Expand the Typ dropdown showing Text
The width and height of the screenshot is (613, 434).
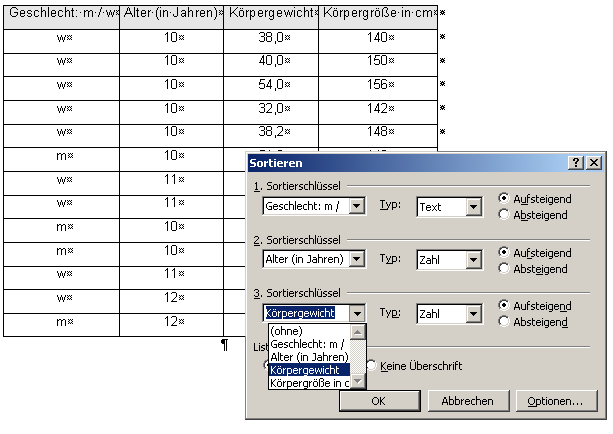tap(473, 207)
